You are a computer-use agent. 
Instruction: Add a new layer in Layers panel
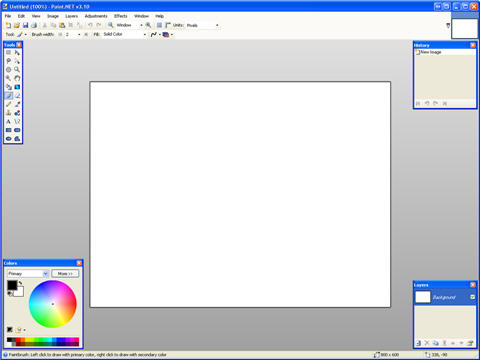418,343
